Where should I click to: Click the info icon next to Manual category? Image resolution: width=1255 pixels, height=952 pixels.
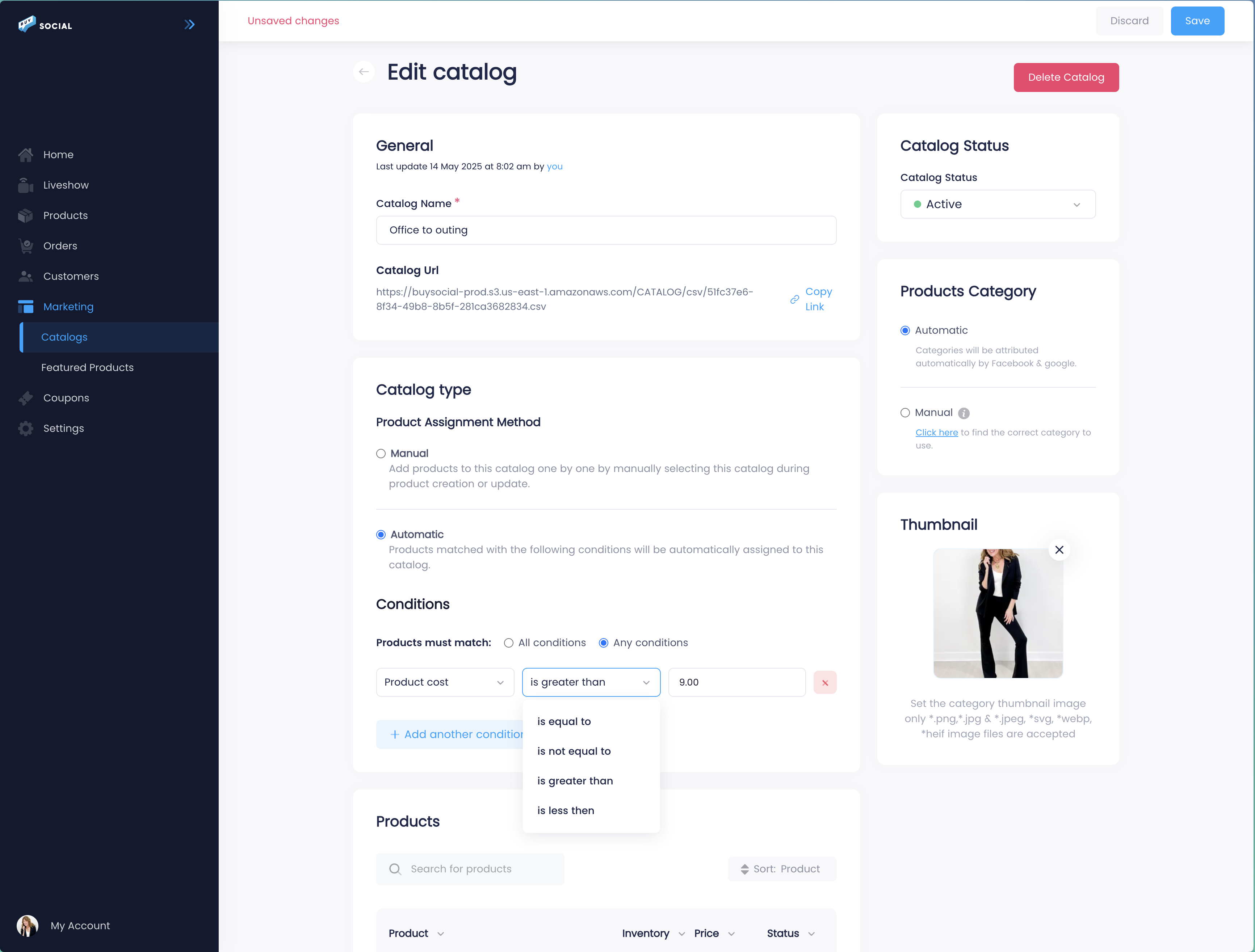(965, 413)
